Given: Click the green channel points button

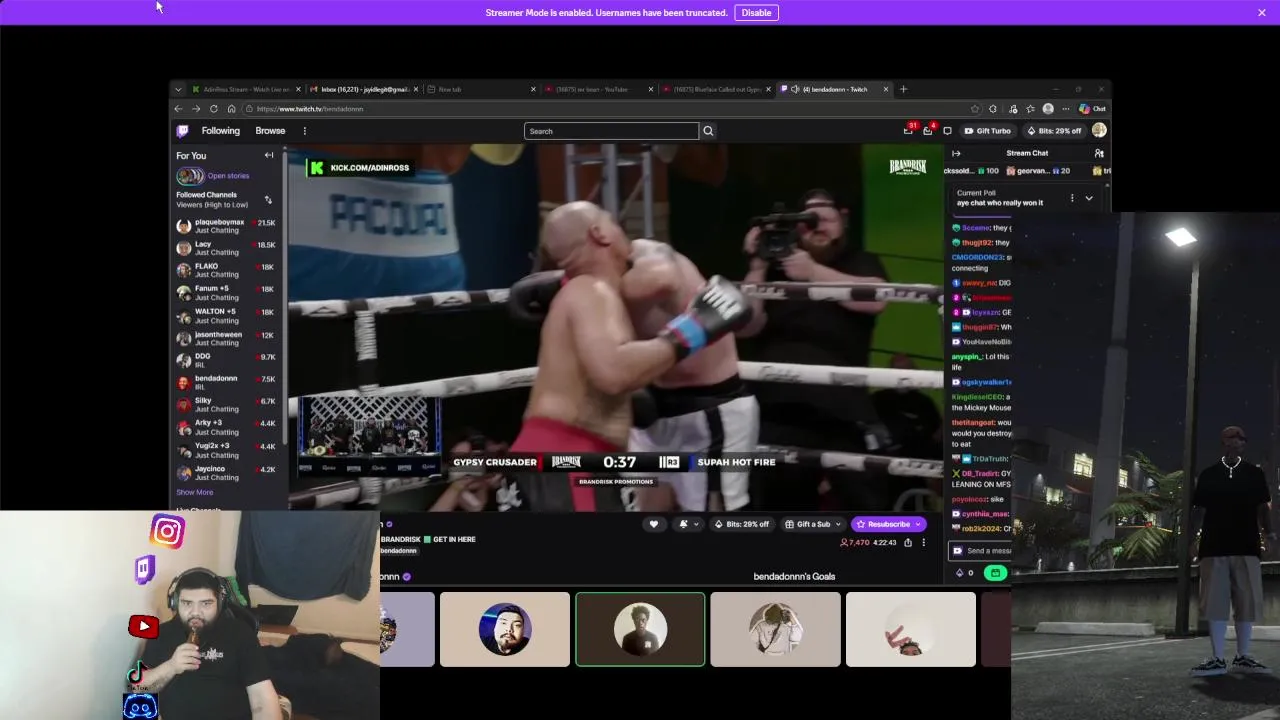Looking at the screenshot, I should coord(995,573).
